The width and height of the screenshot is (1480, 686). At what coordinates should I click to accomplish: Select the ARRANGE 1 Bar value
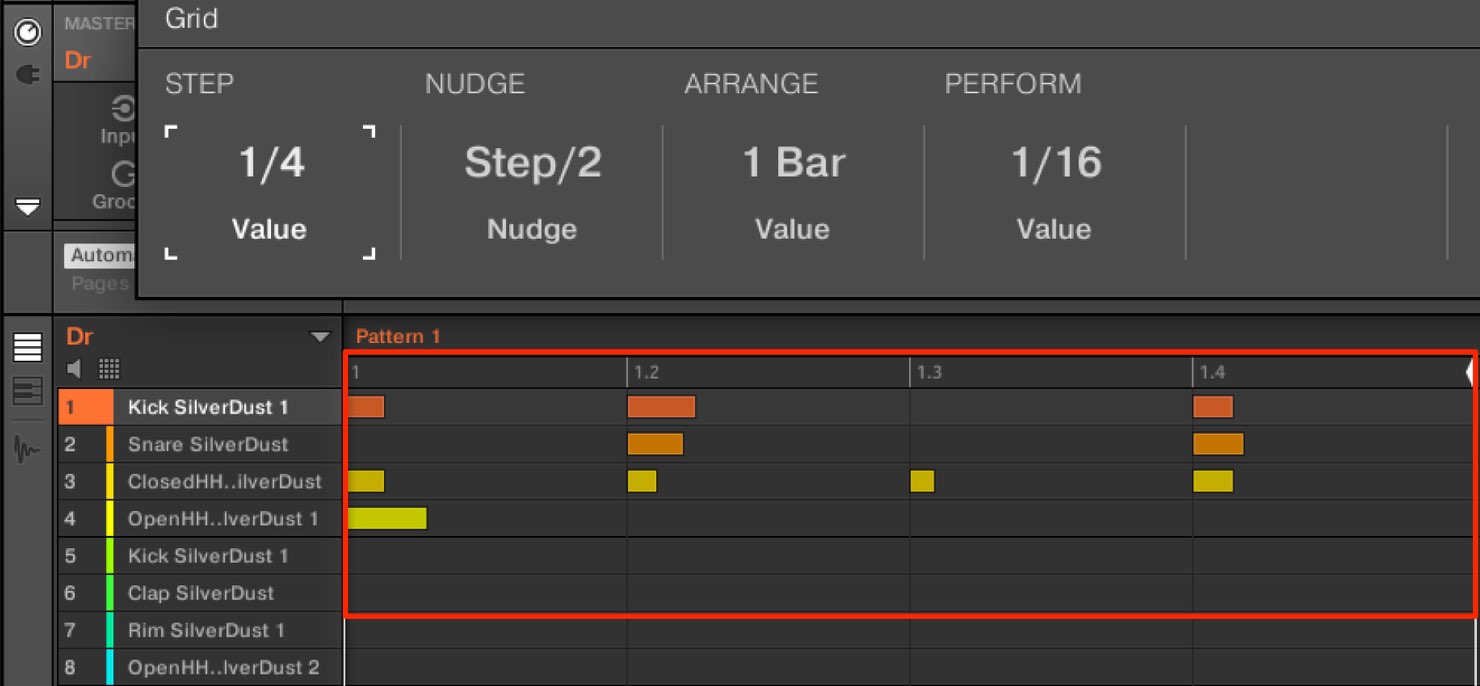[x=793, y=192]
